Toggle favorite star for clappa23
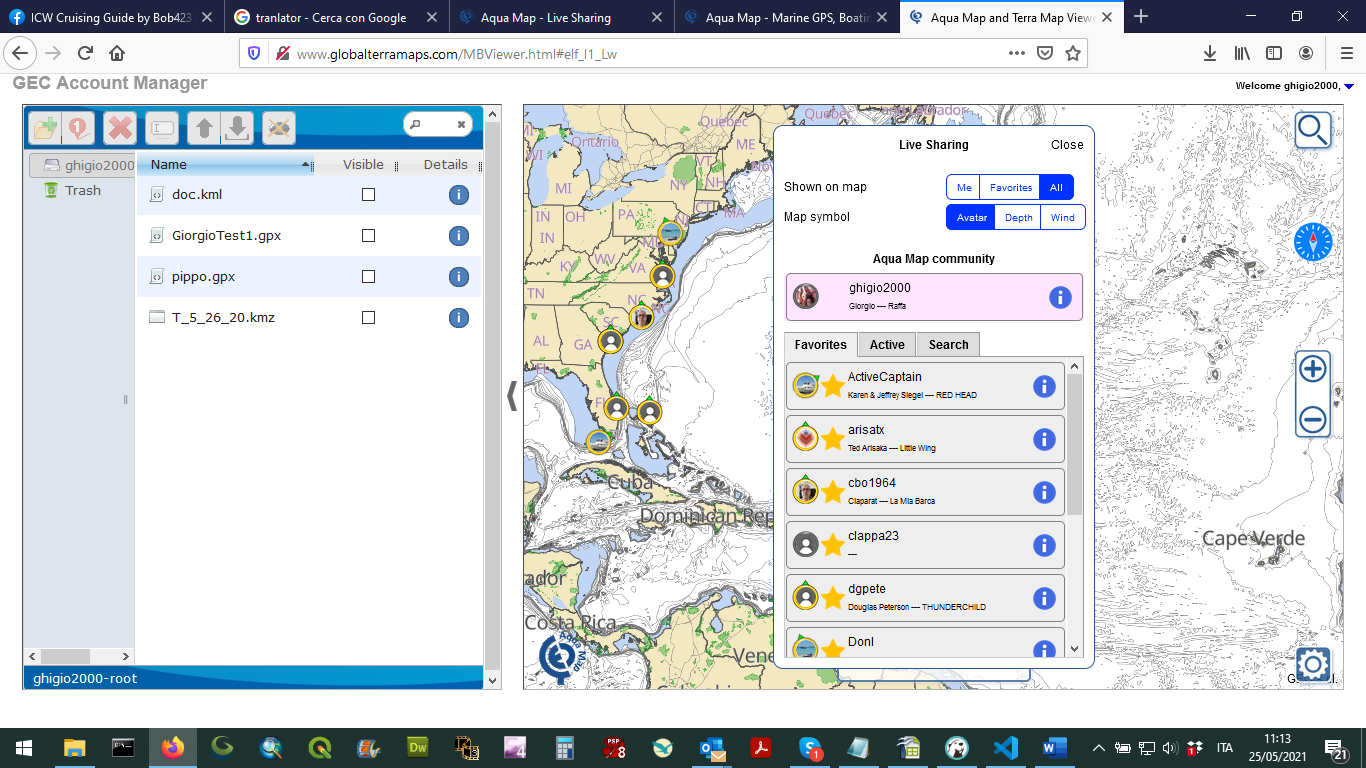 pos(833,545)
